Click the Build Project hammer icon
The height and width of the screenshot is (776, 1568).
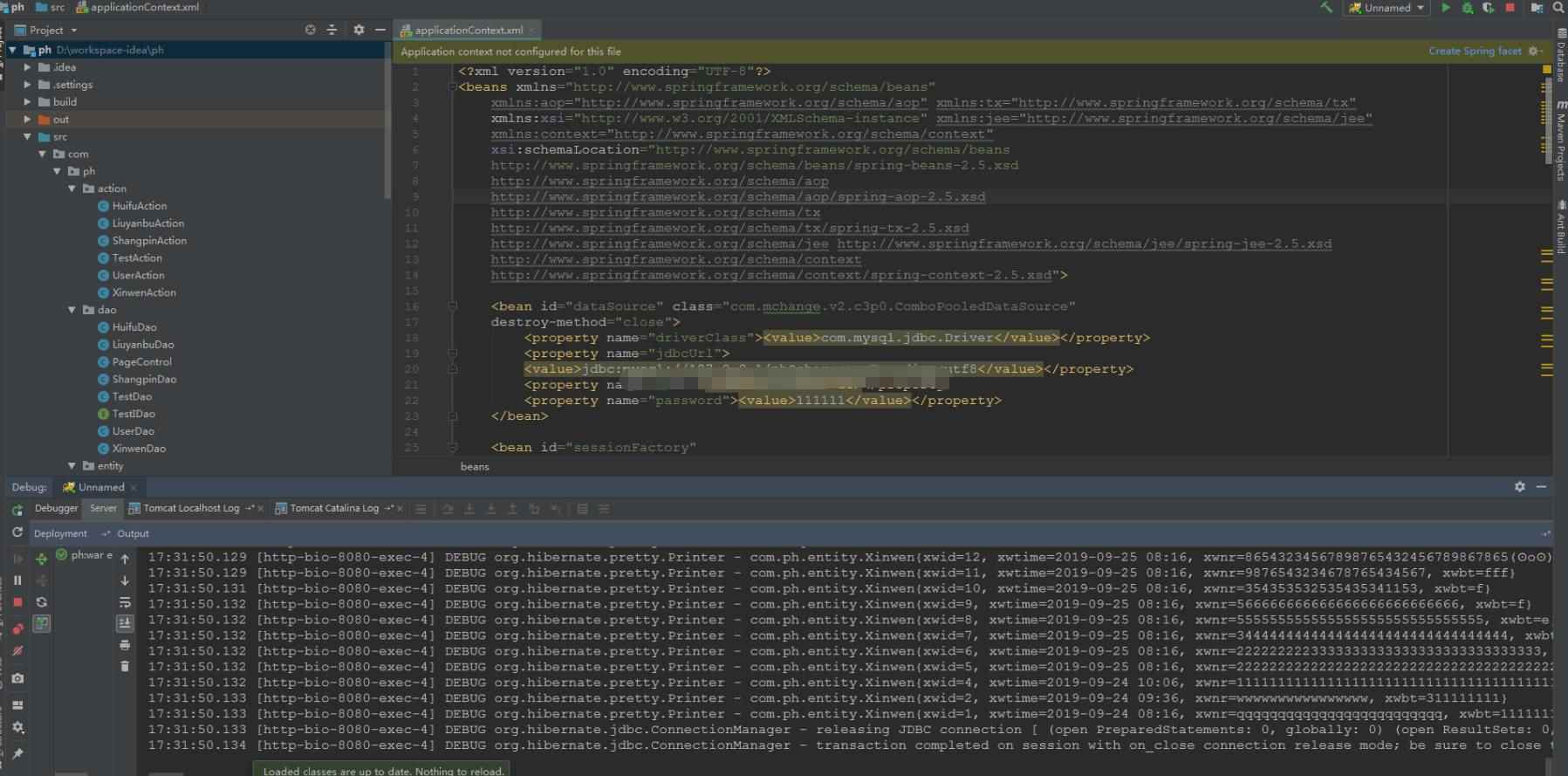click(1326, 7)
